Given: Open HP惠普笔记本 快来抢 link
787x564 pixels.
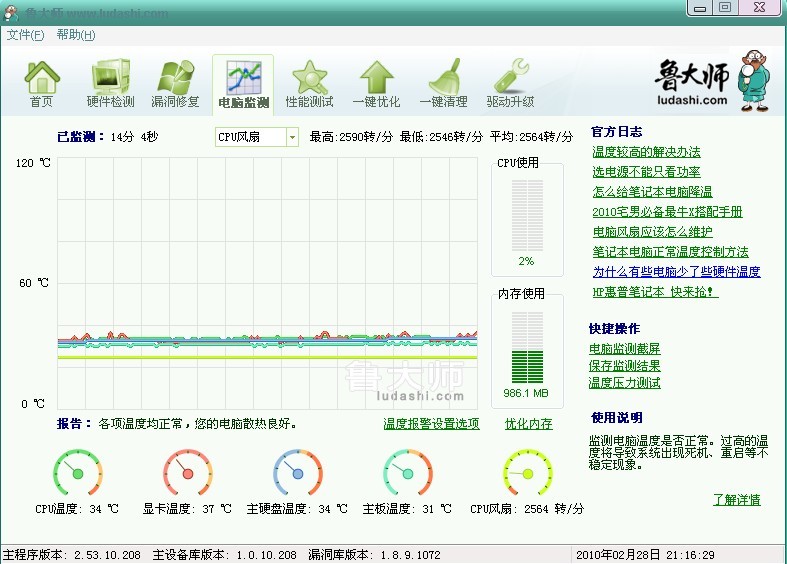Looking at the screenshot, I should click(x=655, y=292).
